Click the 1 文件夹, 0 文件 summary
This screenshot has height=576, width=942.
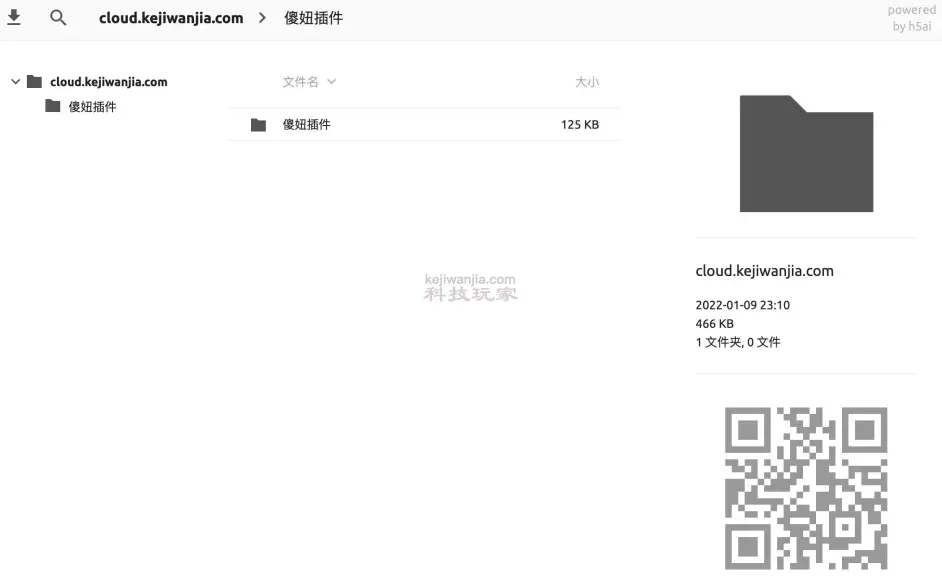[x=738, y=342]
